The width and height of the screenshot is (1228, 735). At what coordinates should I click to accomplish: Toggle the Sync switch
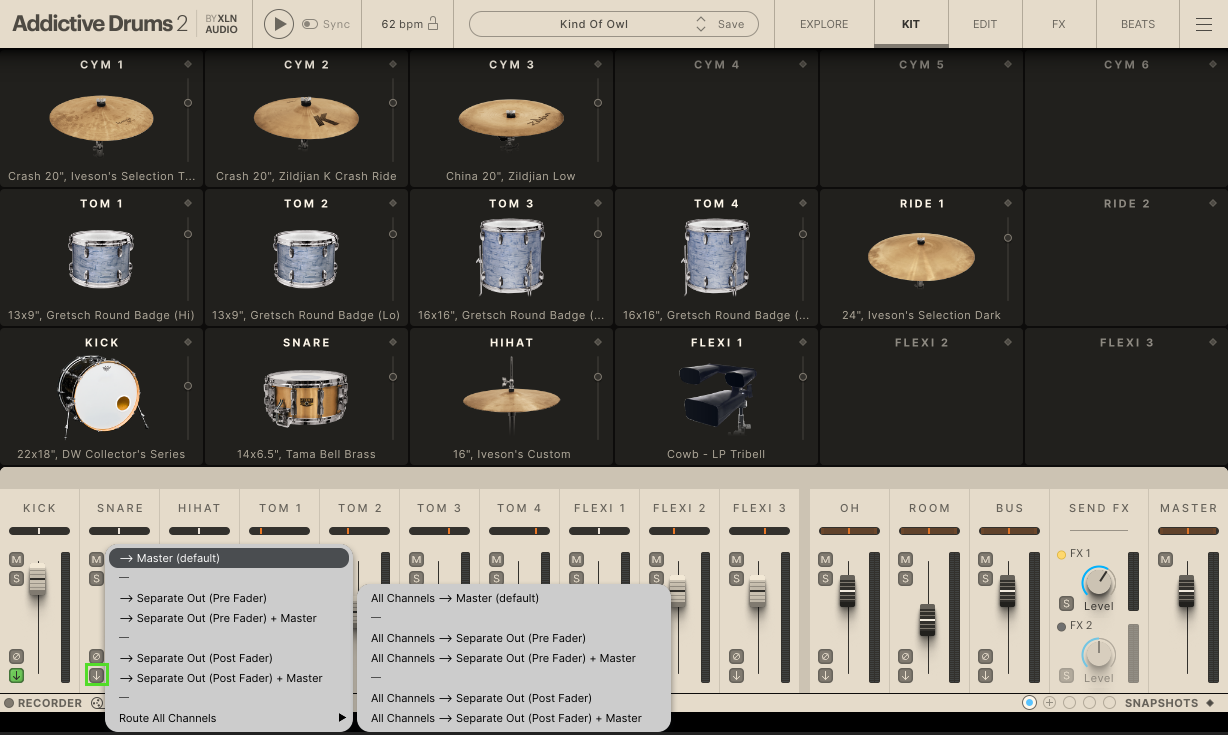point(309,24)
